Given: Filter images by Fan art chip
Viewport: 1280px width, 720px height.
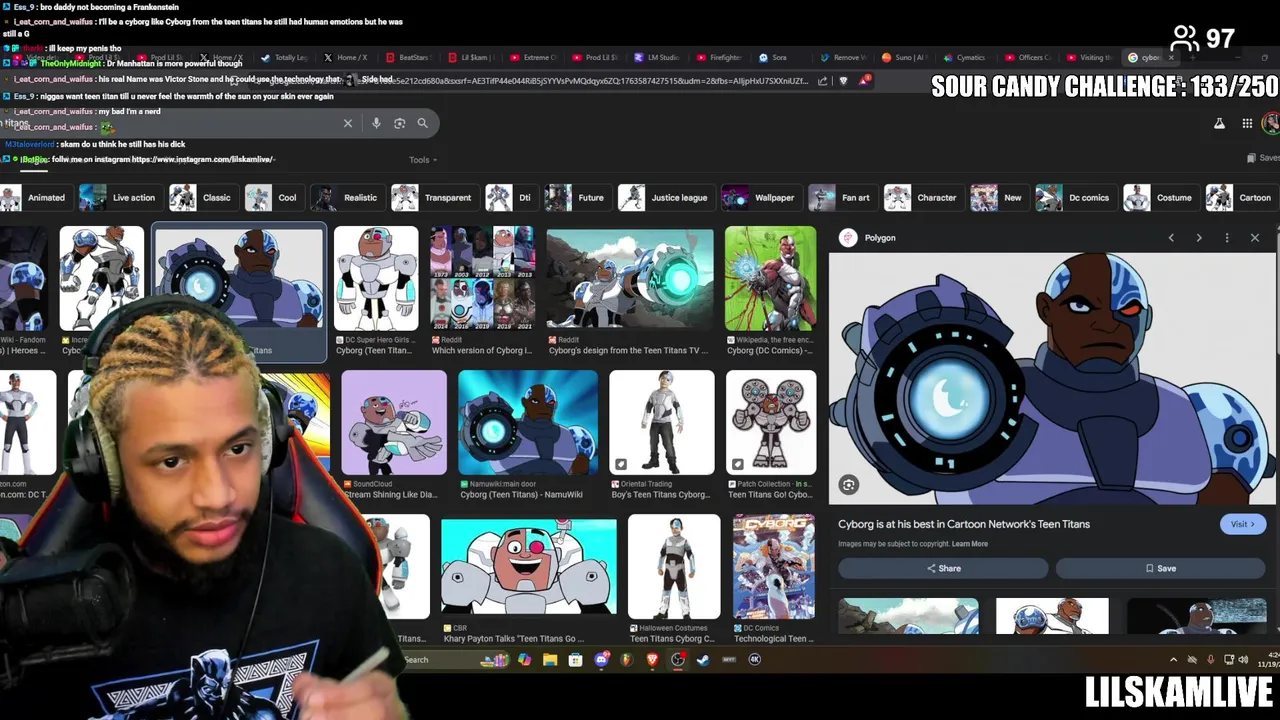Looking at the screenshot, I should pyautogui.click(x=841, y=198).
